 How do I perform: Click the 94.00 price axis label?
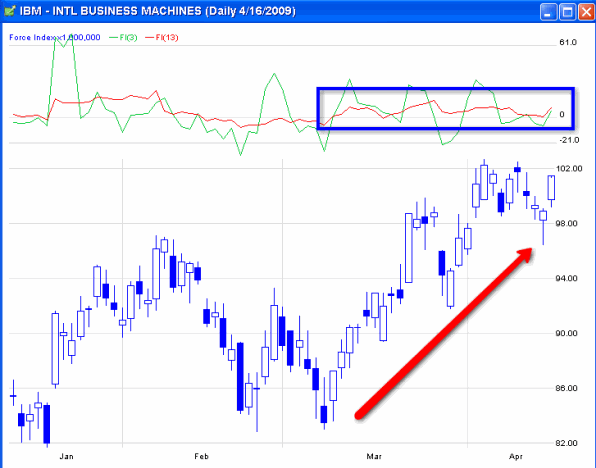[567, 278]
